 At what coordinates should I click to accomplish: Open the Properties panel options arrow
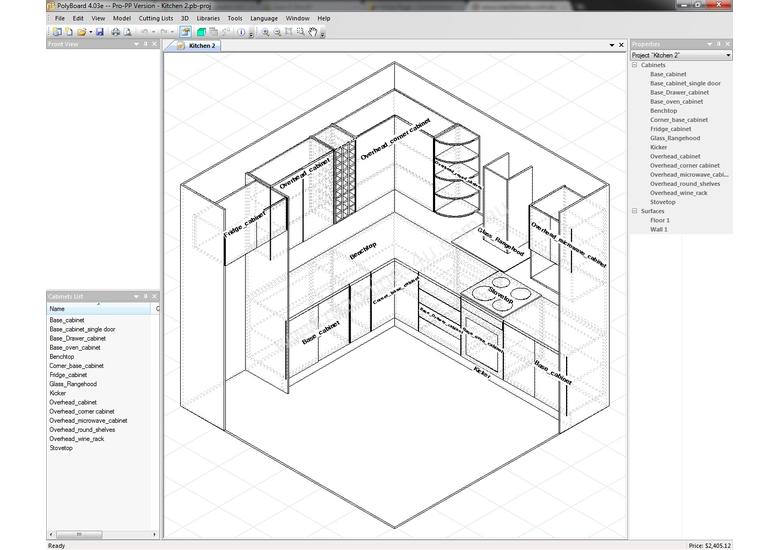(709, 44)
